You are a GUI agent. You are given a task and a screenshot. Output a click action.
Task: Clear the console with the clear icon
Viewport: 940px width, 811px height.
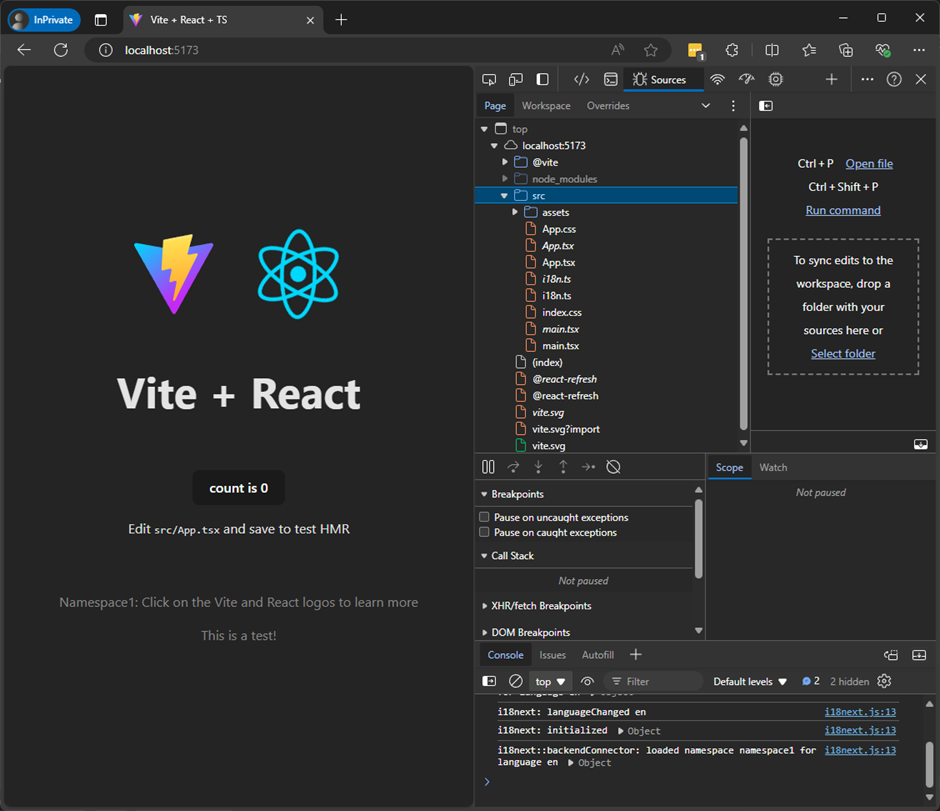pyautogui.click(x=515, y=681)
